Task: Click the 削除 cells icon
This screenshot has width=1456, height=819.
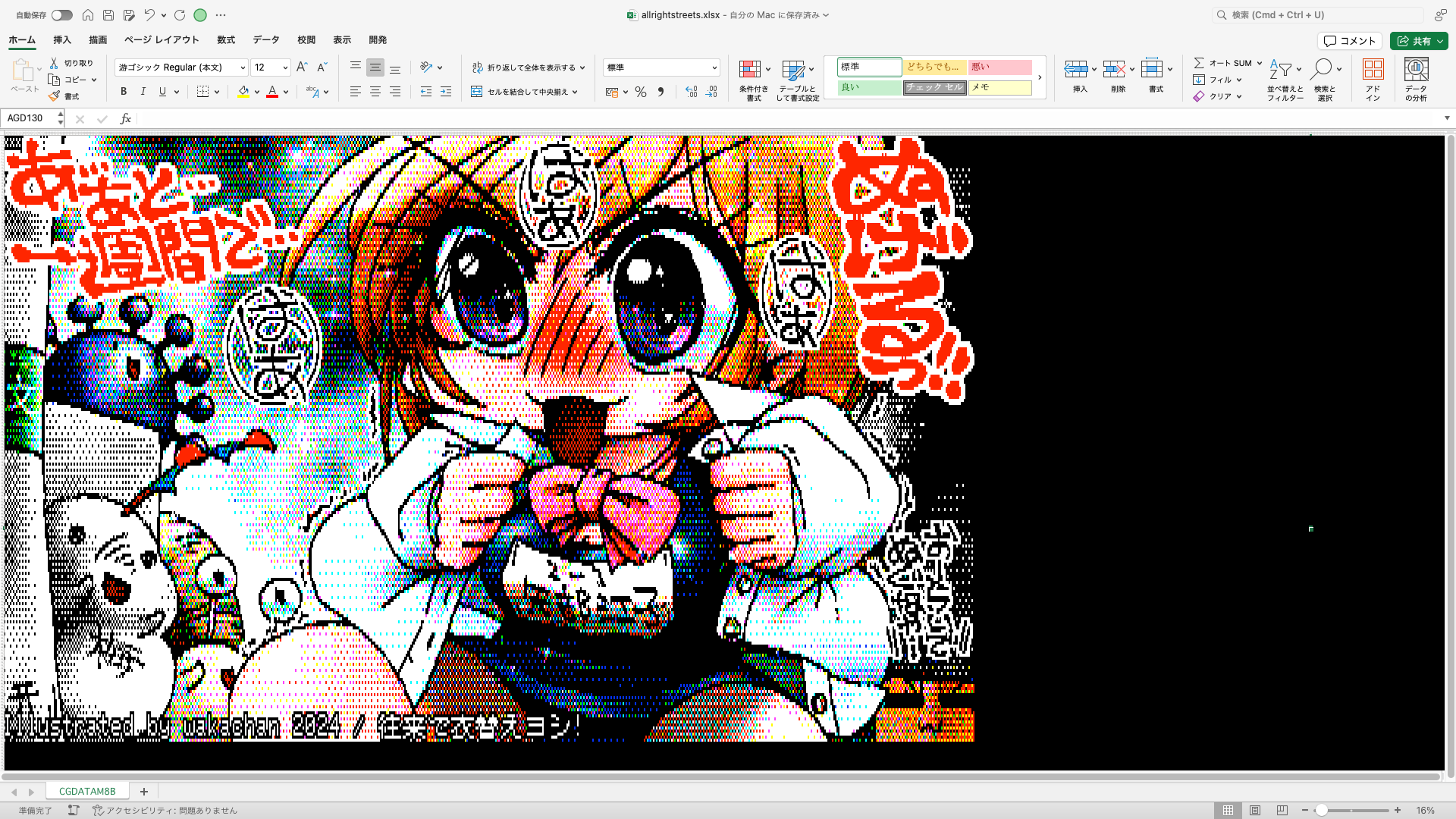Action: 1113,69
